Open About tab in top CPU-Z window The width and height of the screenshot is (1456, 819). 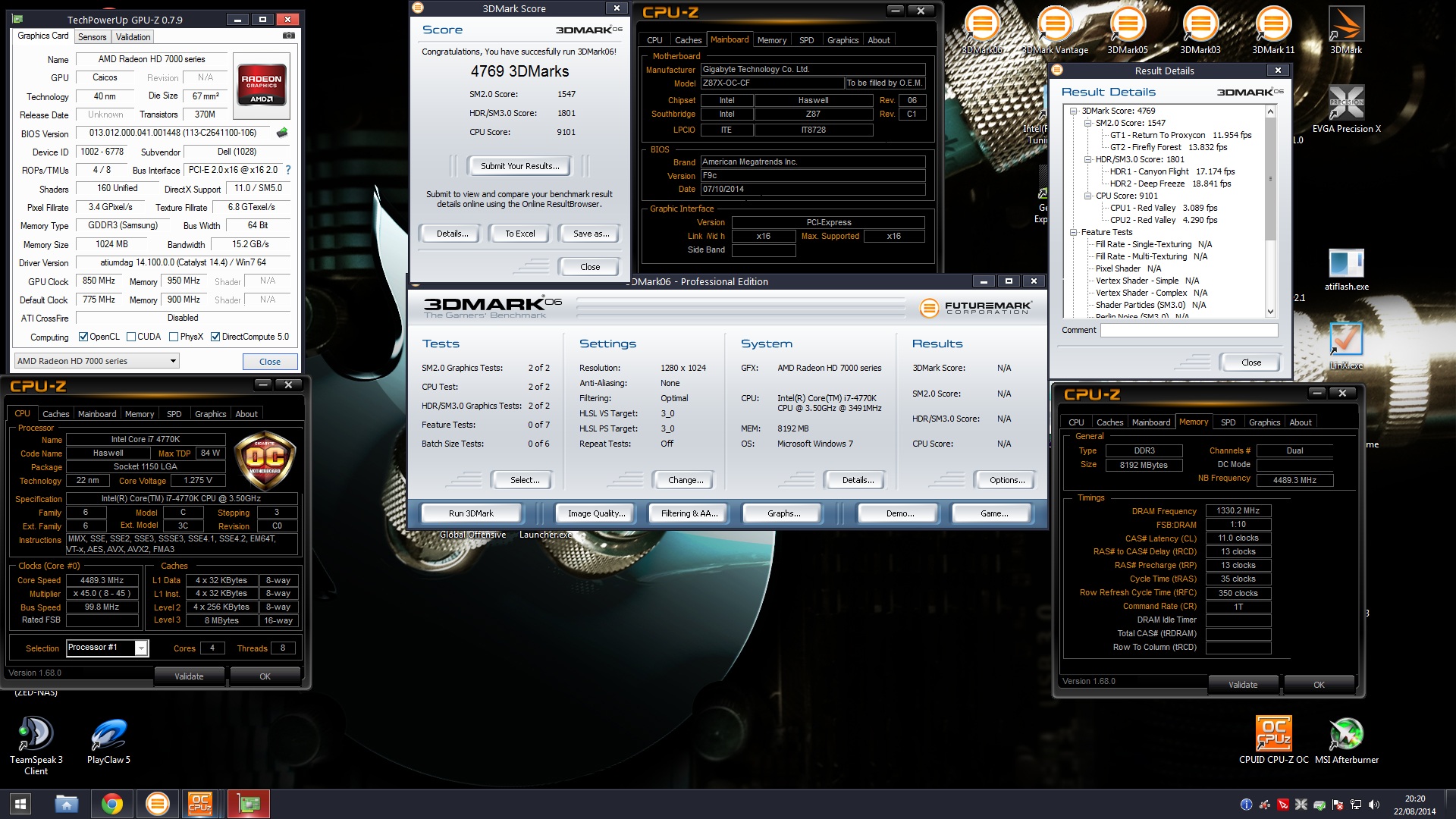(879, 40)
